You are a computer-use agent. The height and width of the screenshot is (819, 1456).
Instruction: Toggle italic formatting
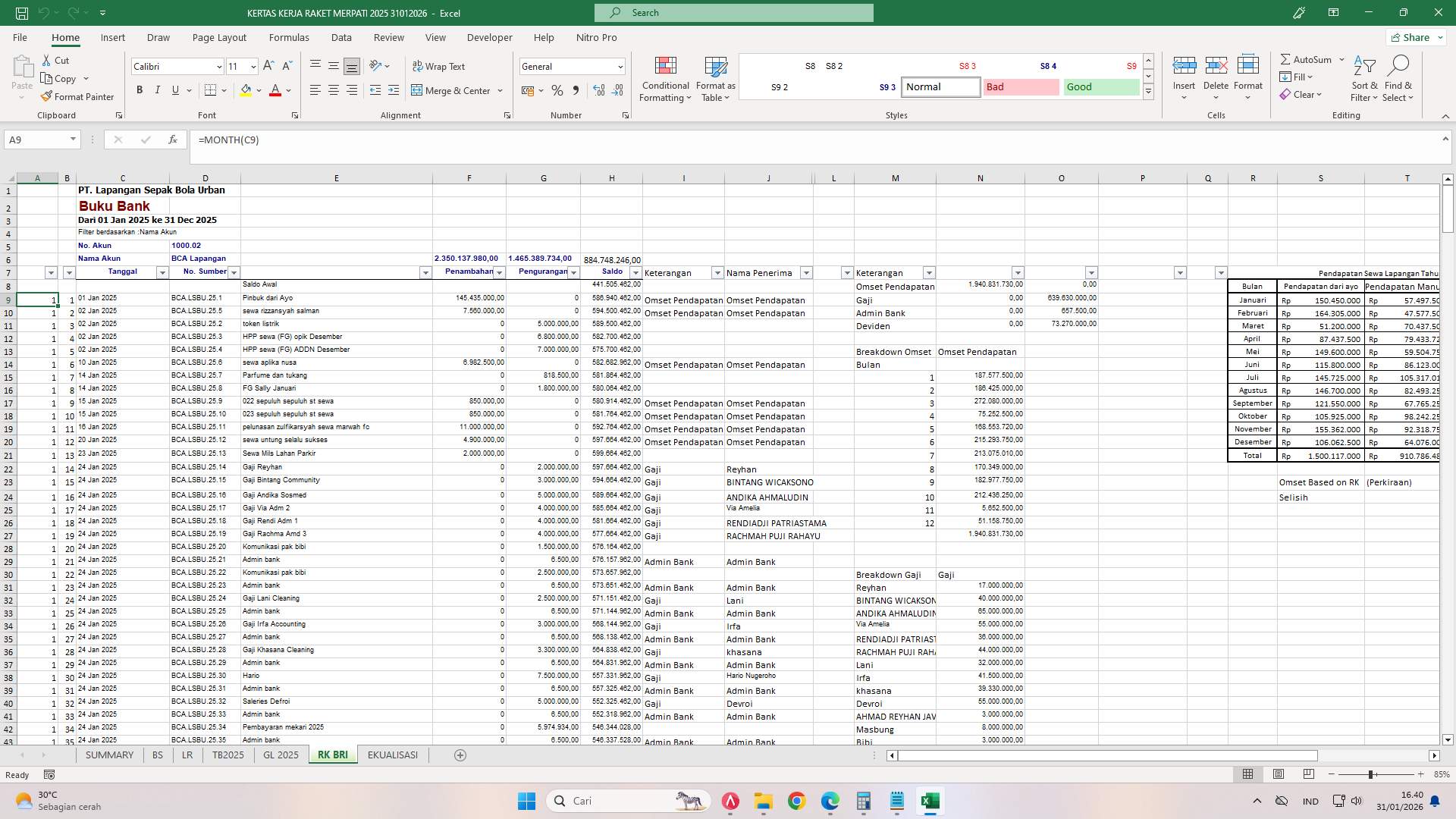(x=157, y=89)
